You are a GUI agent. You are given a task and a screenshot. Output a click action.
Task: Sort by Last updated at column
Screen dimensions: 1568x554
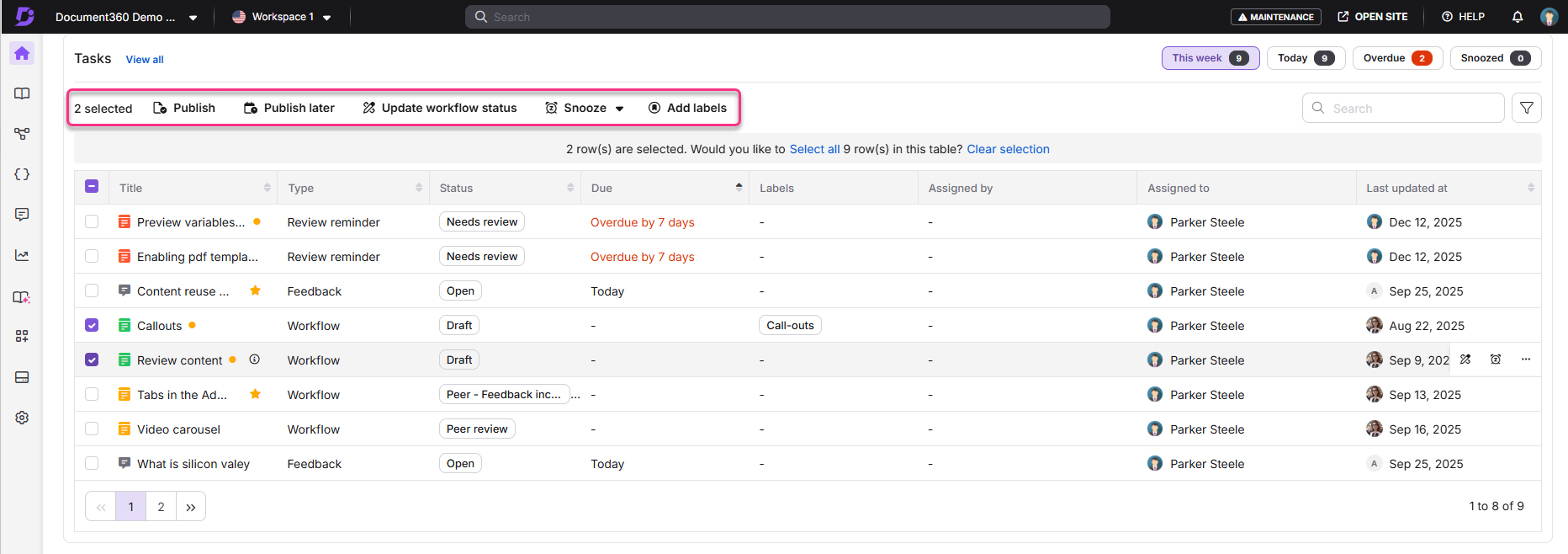point(1531,188)
